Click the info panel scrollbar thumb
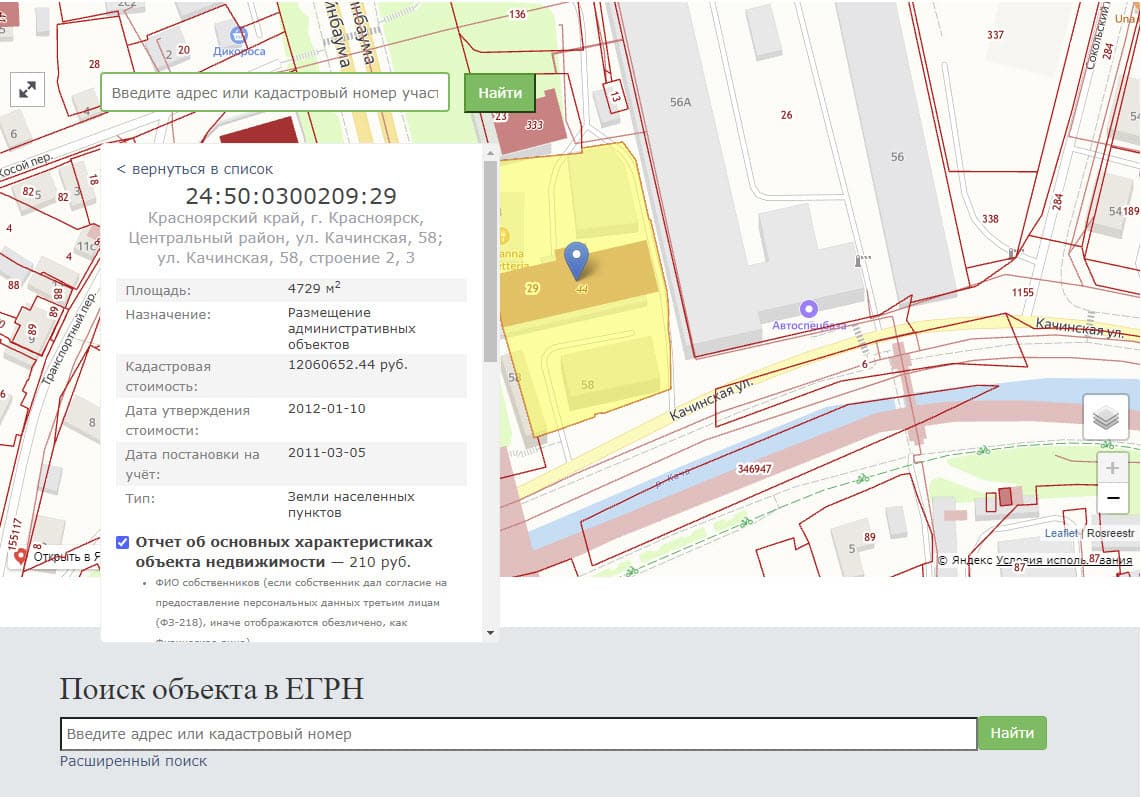 click(x=490, y=261)
